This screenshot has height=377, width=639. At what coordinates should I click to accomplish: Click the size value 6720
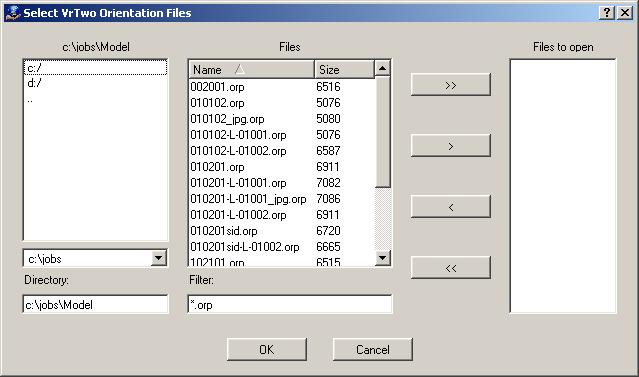328,231
